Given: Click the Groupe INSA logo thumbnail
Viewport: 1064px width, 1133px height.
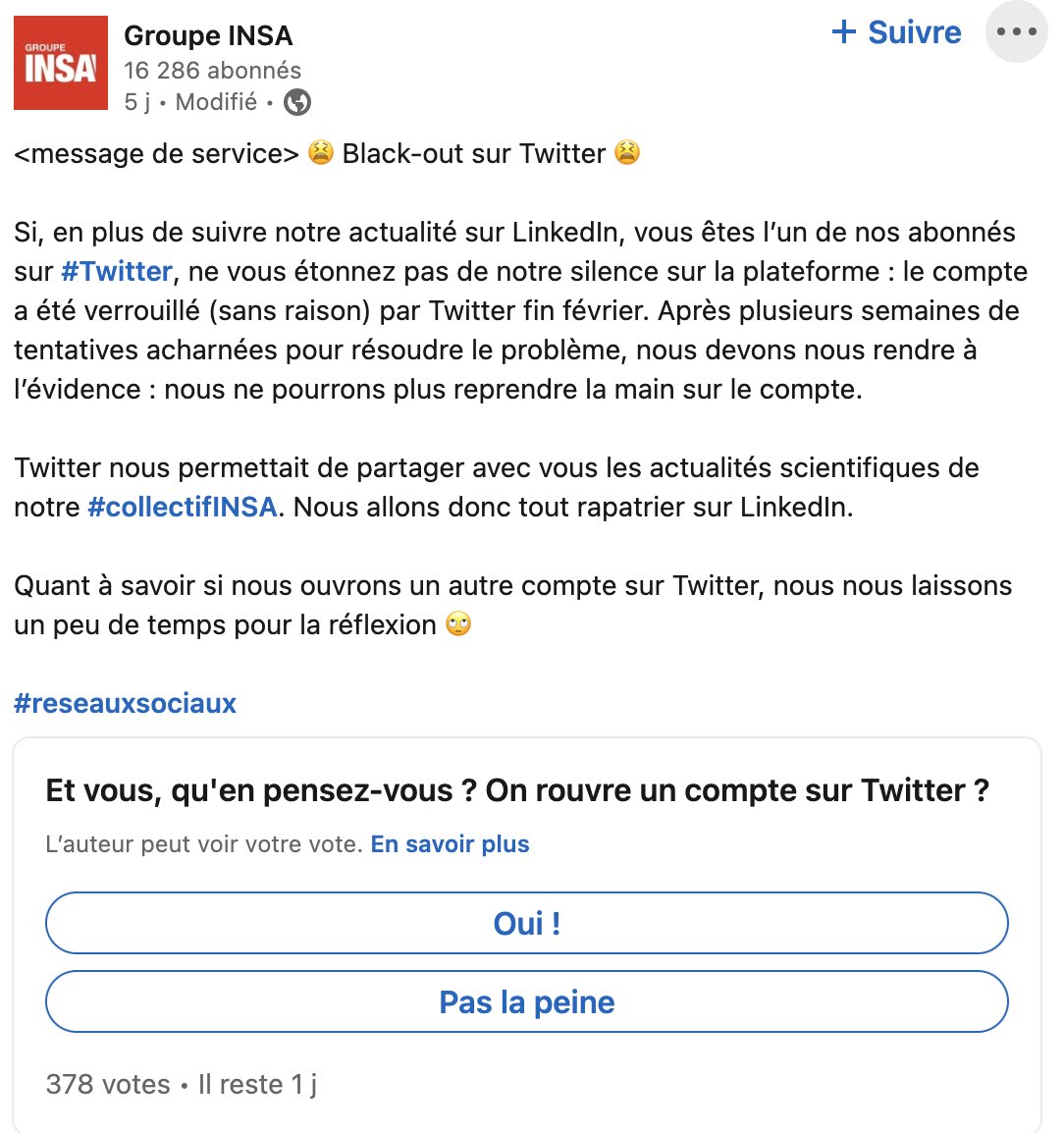Looking at the screenshot, I should pyautogui.click(x=61, y=63).
